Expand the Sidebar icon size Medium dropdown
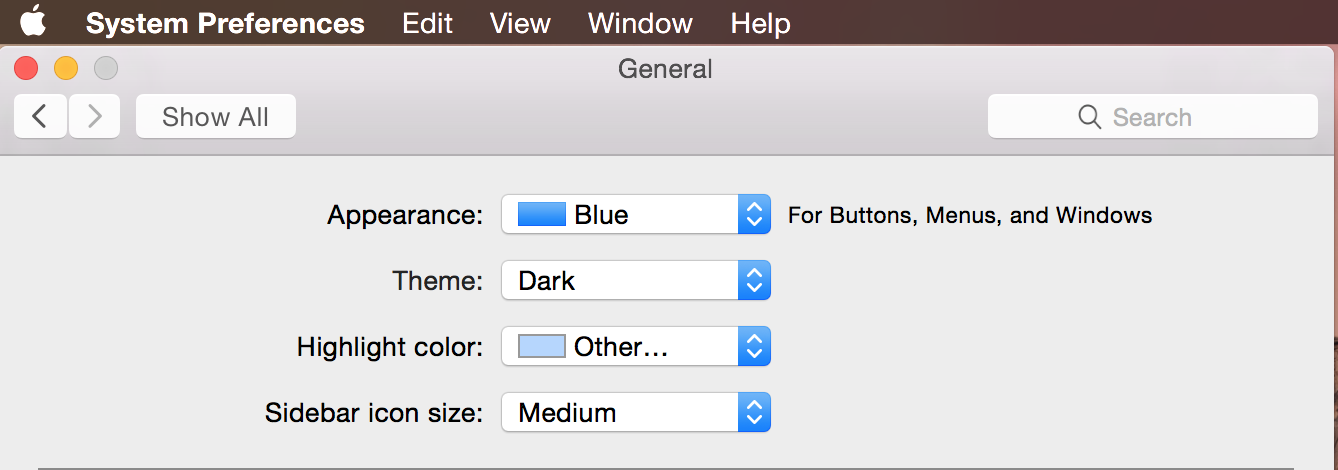Viewport: 1338px width, 470px height. 620,412
